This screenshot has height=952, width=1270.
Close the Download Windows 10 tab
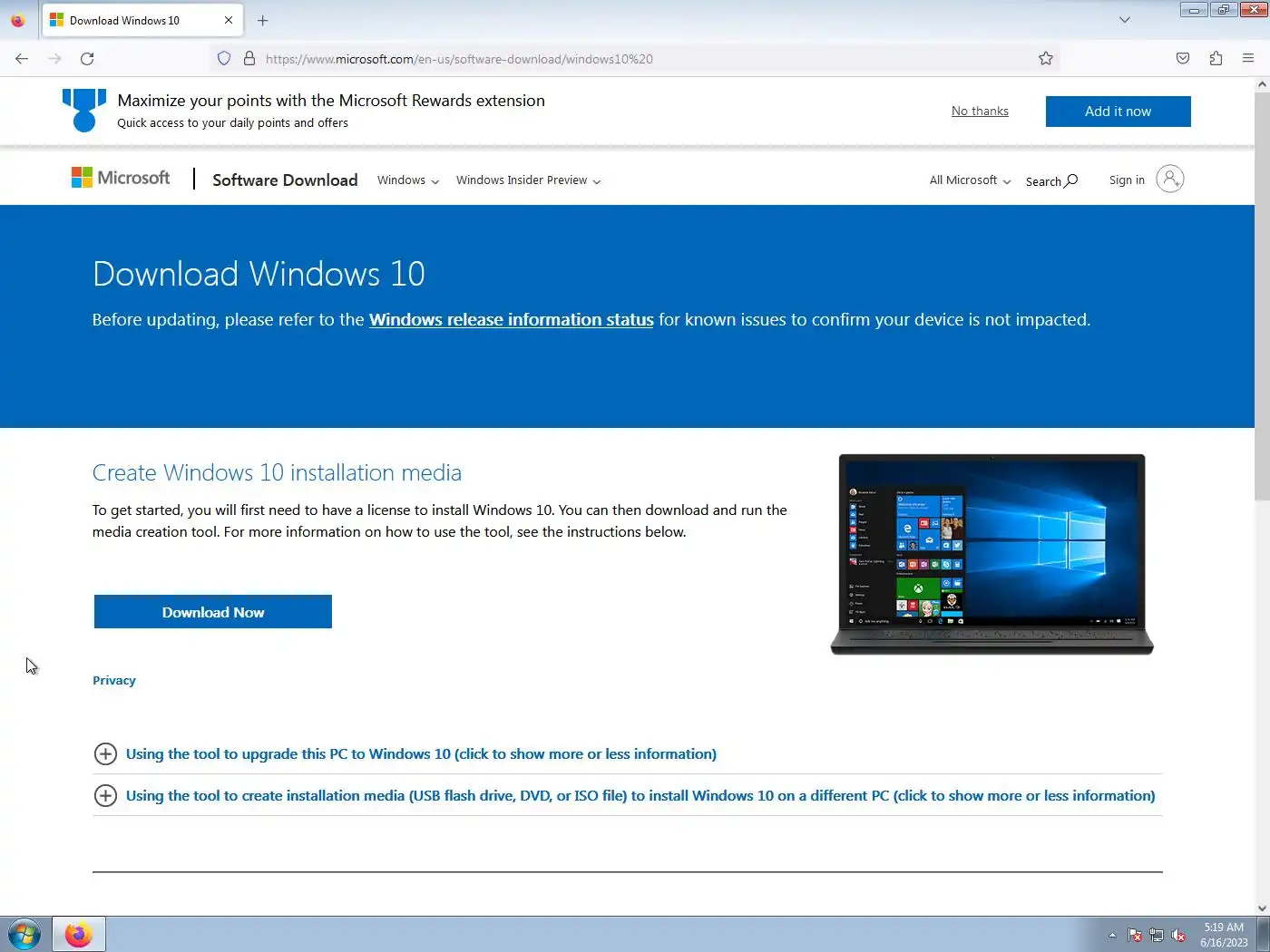[x=229, y=20]
